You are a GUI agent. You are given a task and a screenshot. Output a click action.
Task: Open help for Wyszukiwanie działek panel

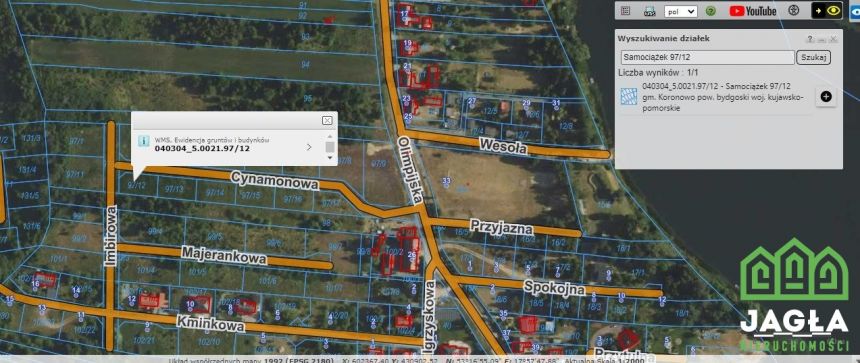[810, 39]
